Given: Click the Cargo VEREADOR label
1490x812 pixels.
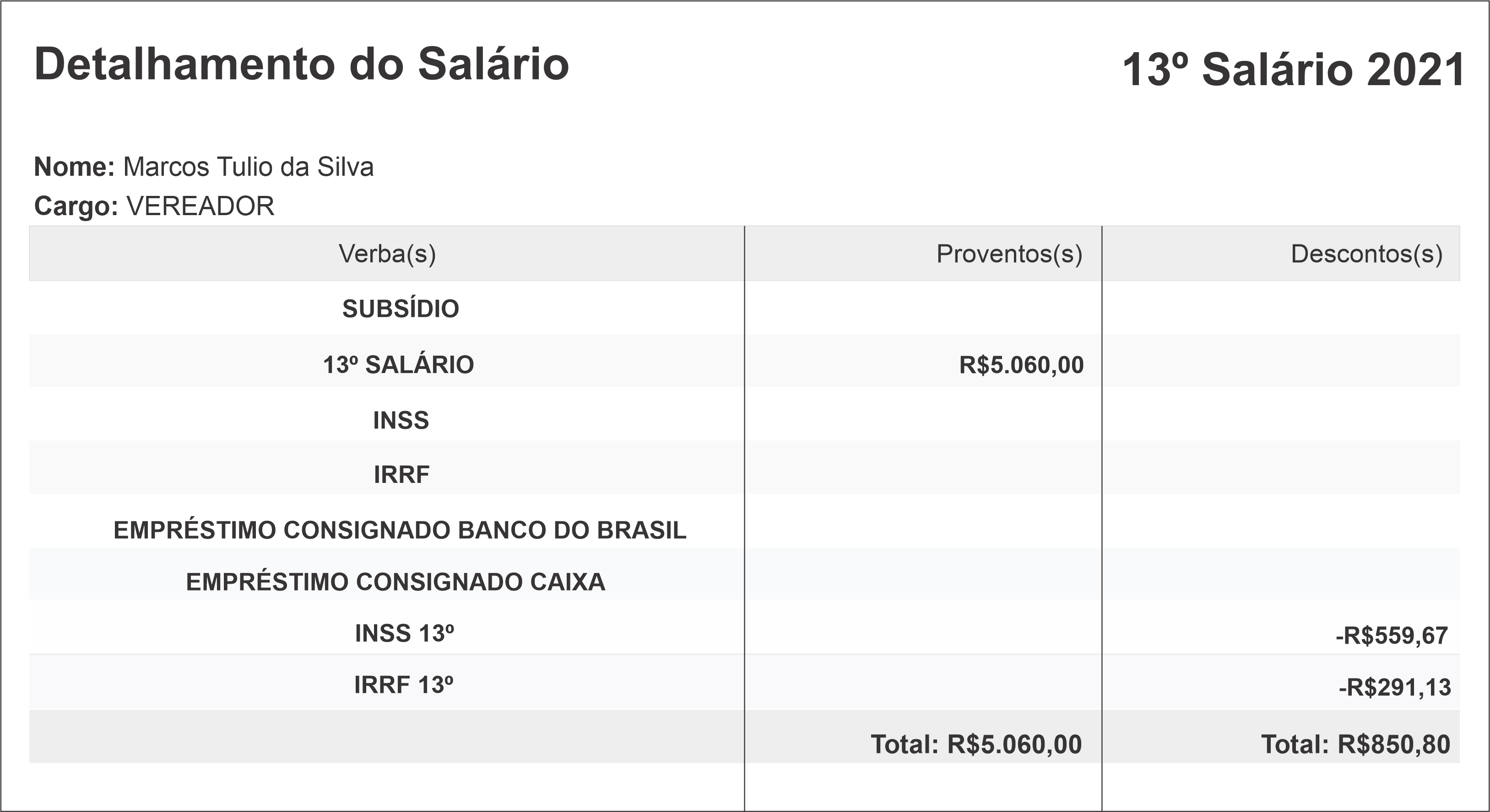Looking at the screenshot, I should [154, 206].
